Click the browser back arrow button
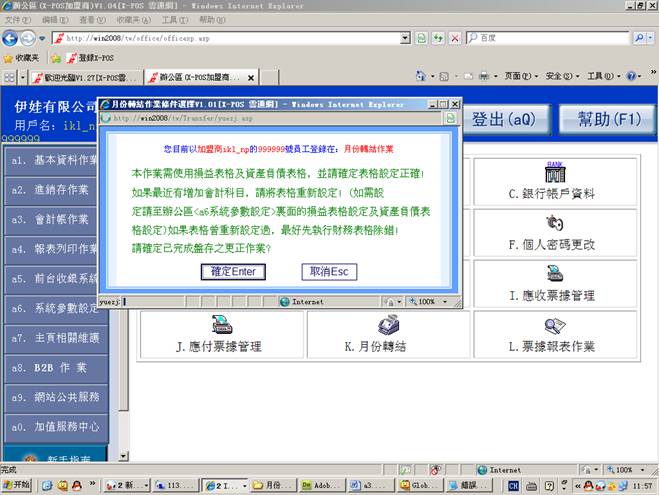 pyautogui.click(x=13, y=37)
